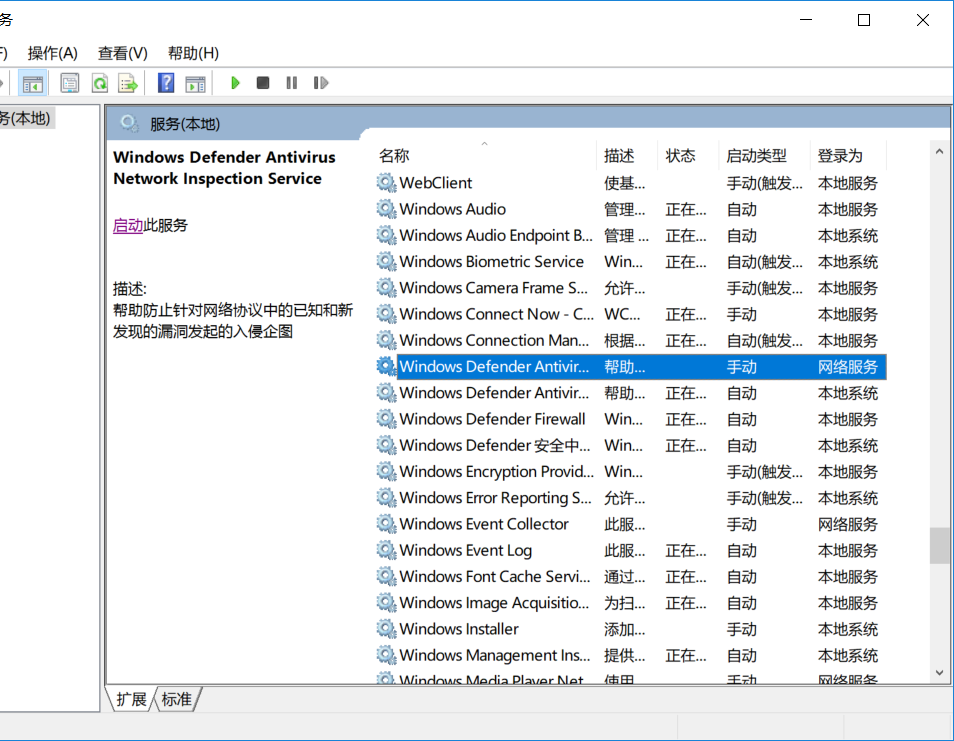Open the 操作(A) menu
The height and width of the screenshot is (741, 954).
click(52, 54)
